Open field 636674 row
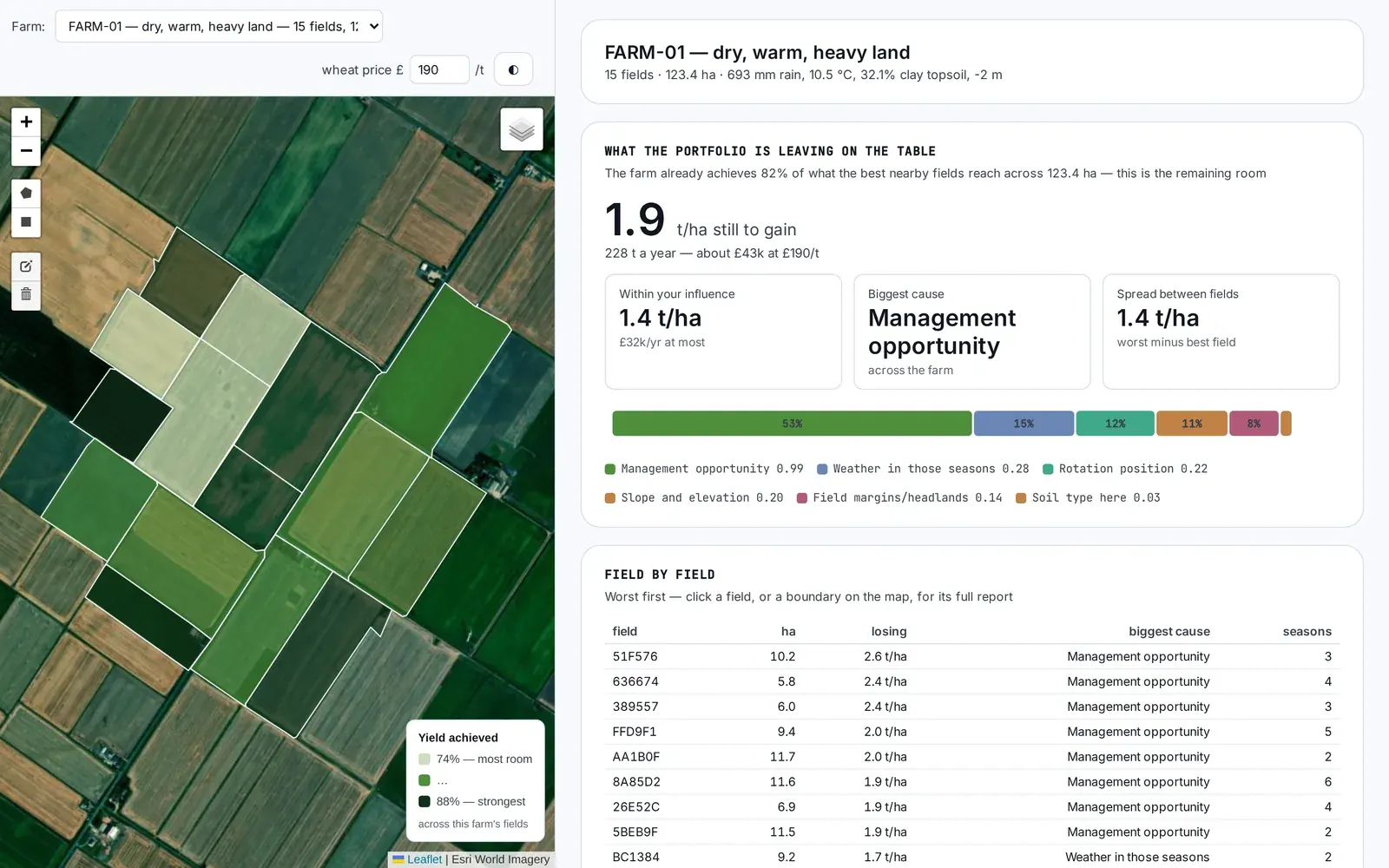This screenshot has width=1389, height=868. [x=971, y=681]
